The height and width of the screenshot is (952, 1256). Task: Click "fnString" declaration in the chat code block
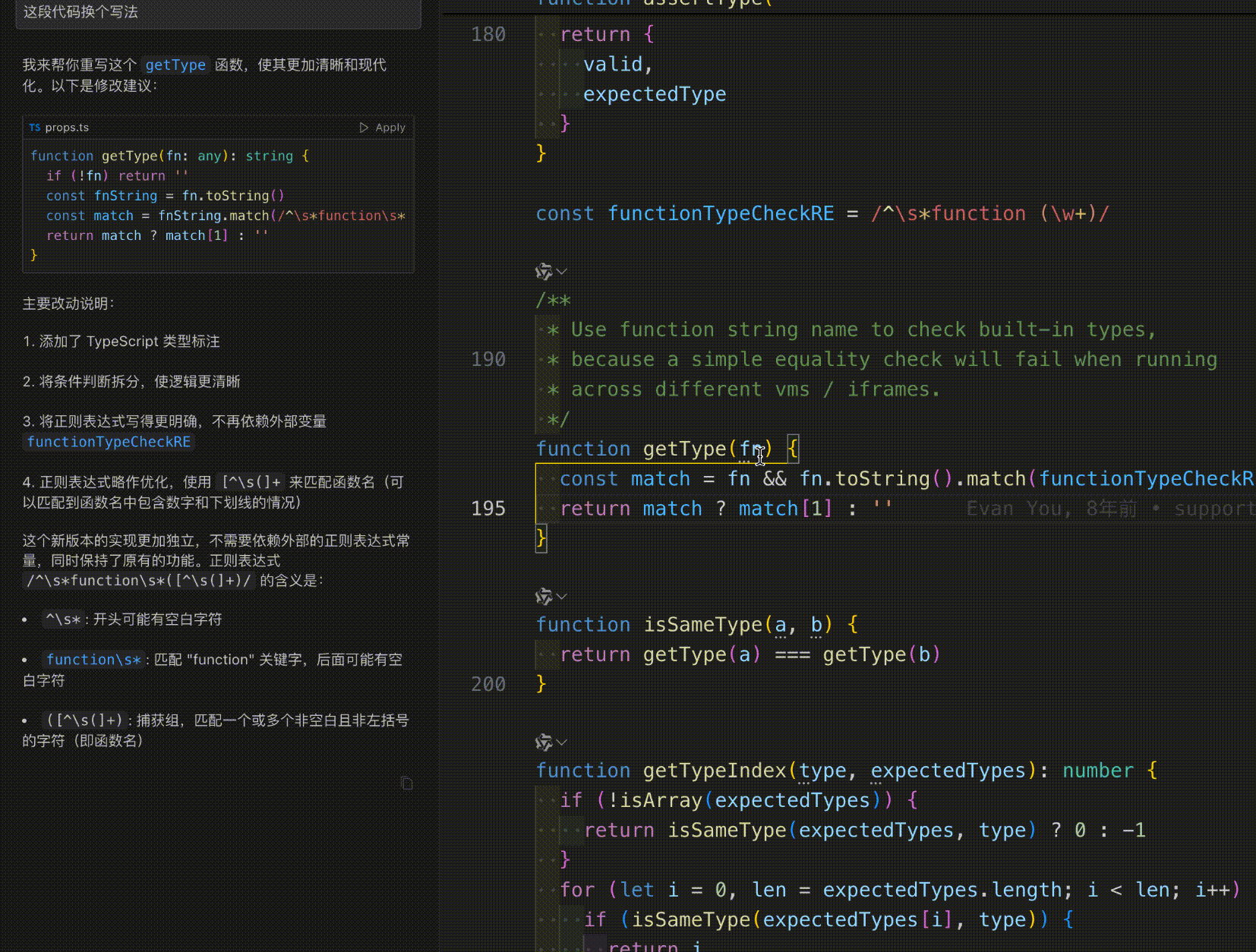(125, 196)
